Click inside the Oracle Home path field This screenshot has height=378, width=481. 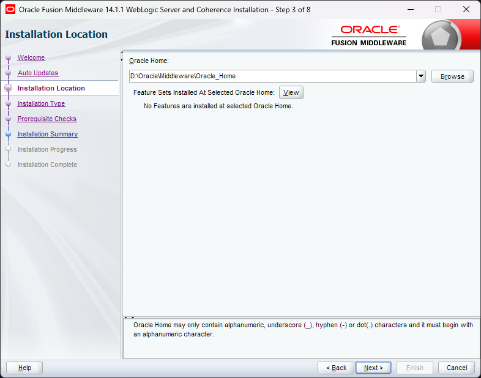pyautogui.click(x=273, y=76)
